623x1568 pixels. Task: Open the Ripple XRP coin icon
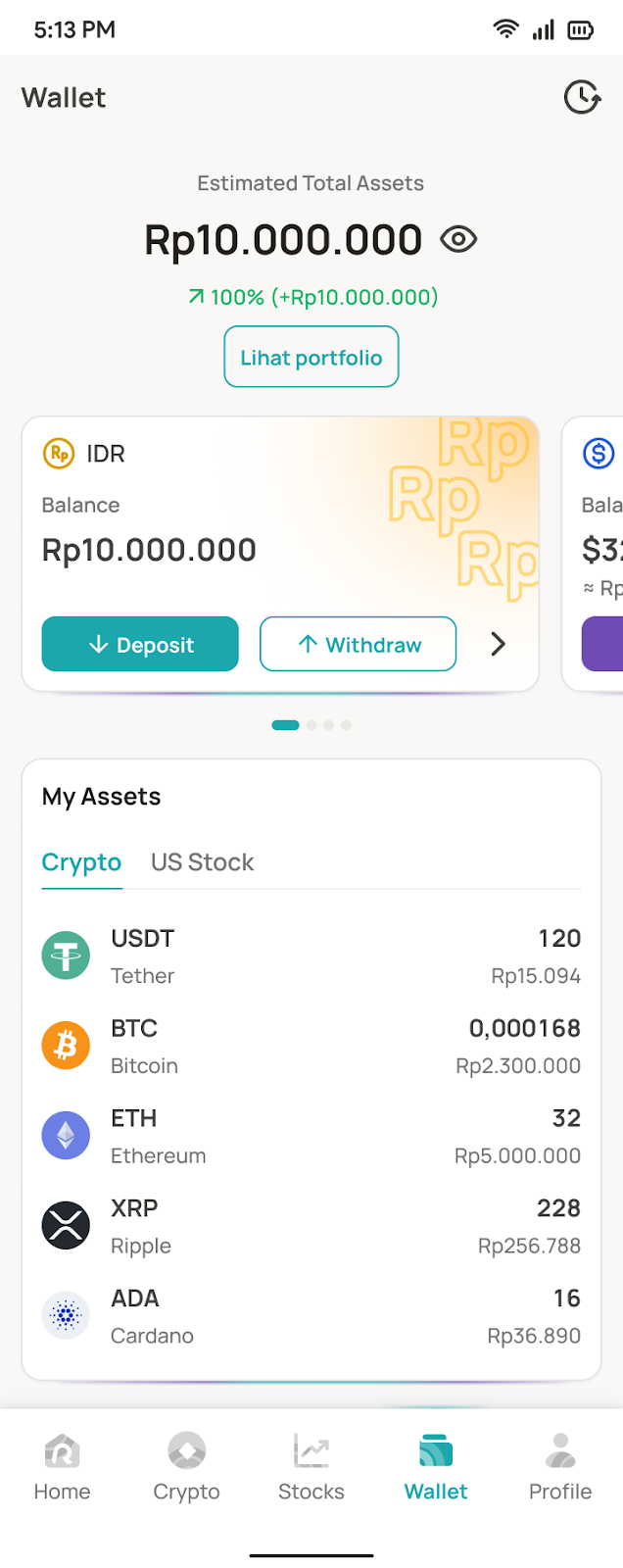(66, 1226)
